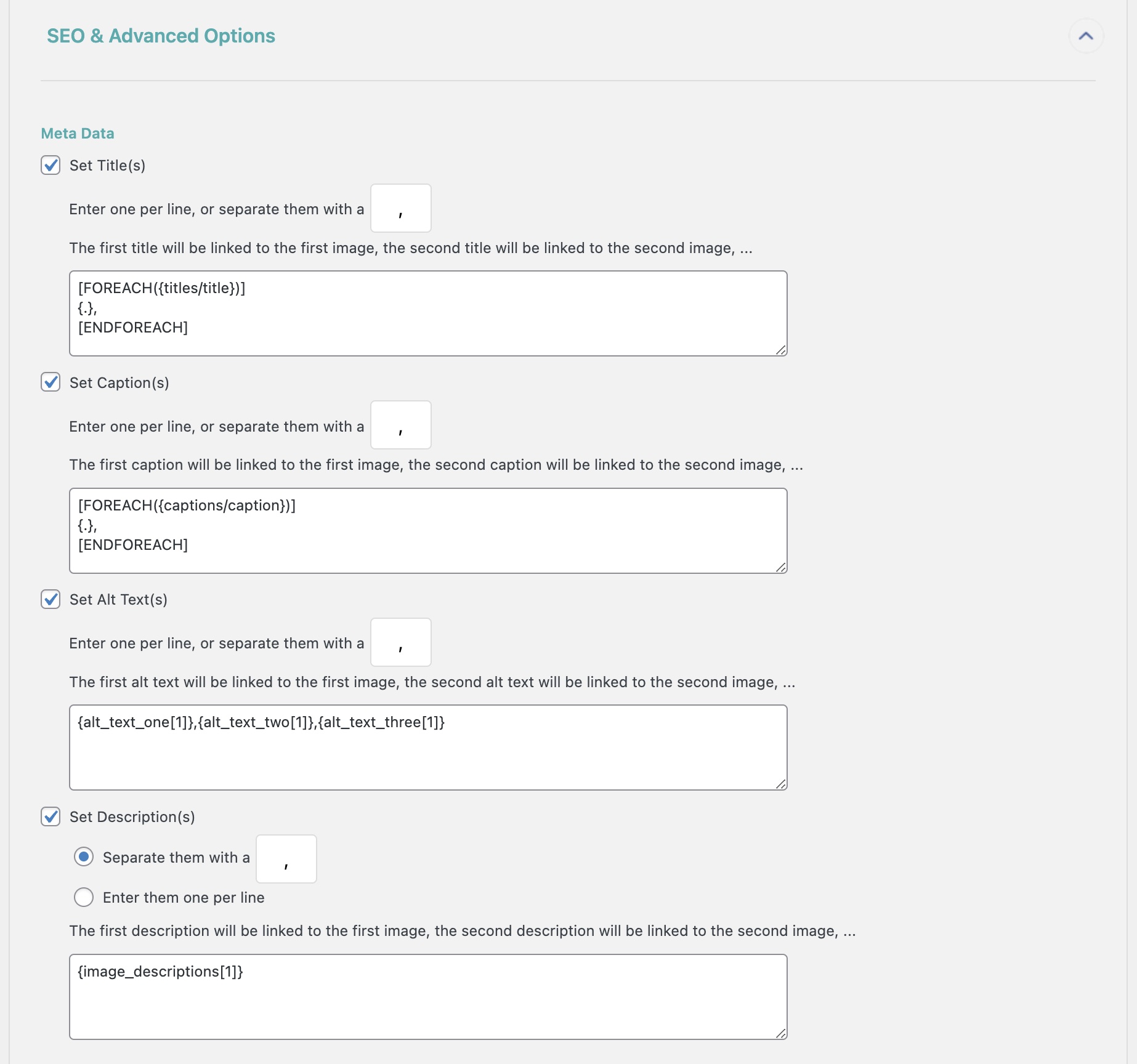Click the description separator input field

286,859
